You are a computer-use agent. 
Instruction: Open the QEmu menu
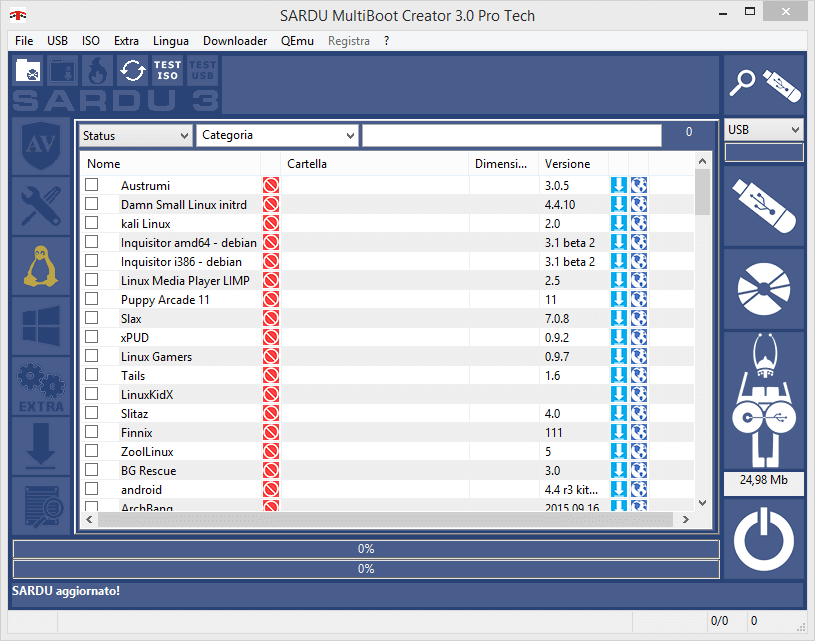point(297,41)
